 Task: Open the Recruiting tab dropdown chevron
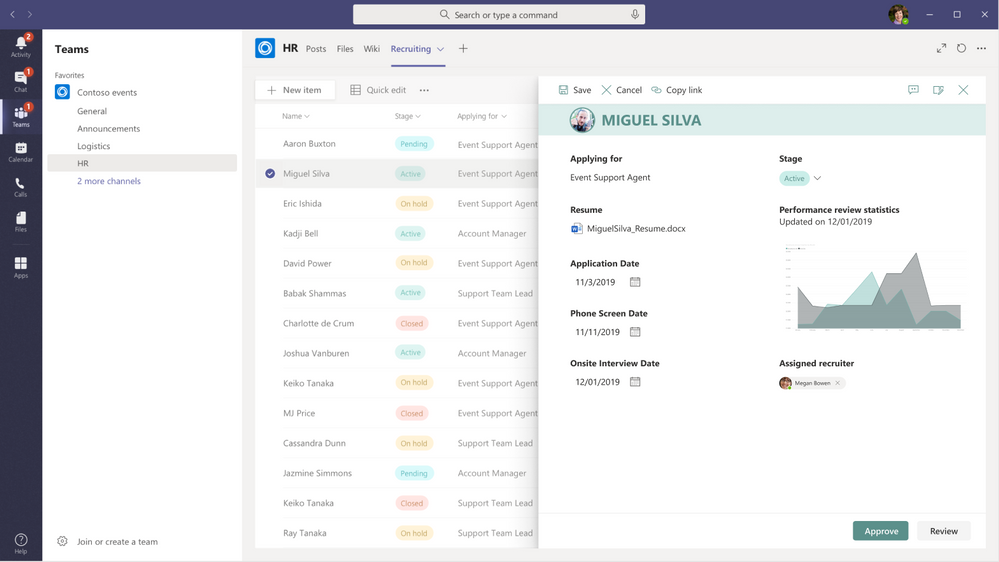(440, 49)
